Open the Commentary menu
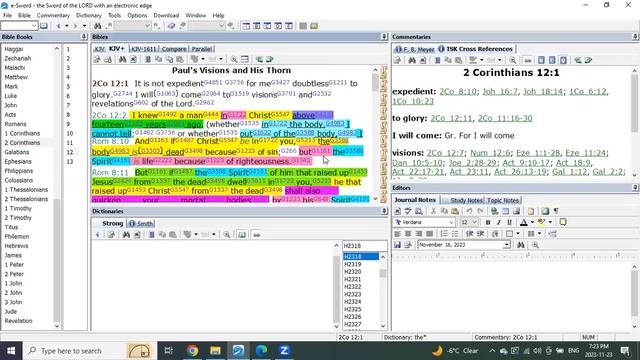 click(x=53, y=16)
